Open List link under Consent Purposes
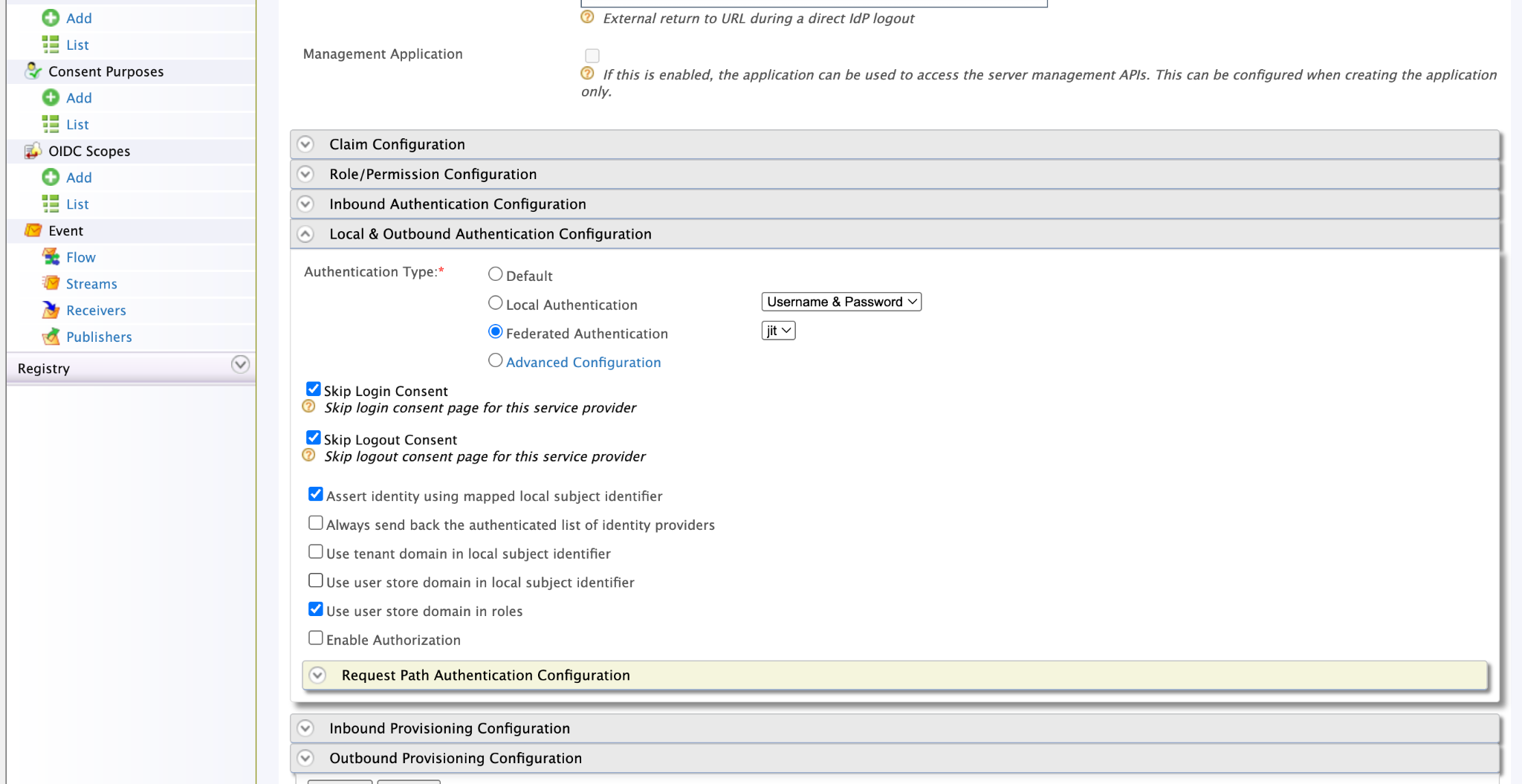The image size is (1522, 784). coord(77,125)
